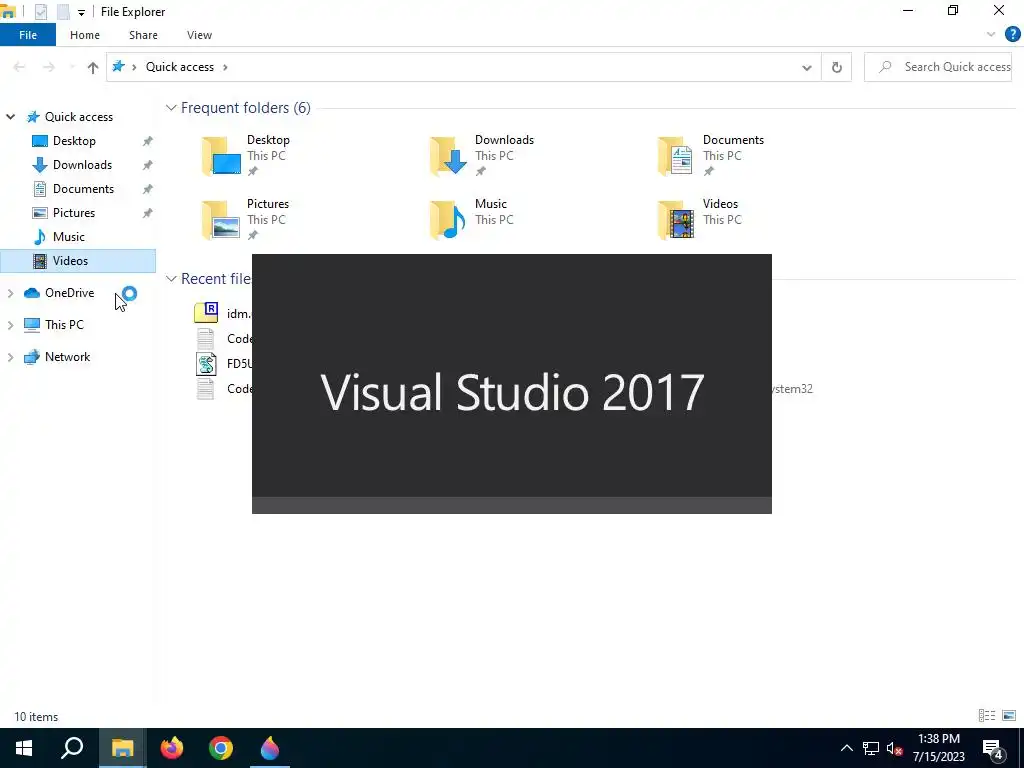Click the Quick access breadcrumb in address bar
The width and height of the screenshot is (1024, 768).
point(180,67)
